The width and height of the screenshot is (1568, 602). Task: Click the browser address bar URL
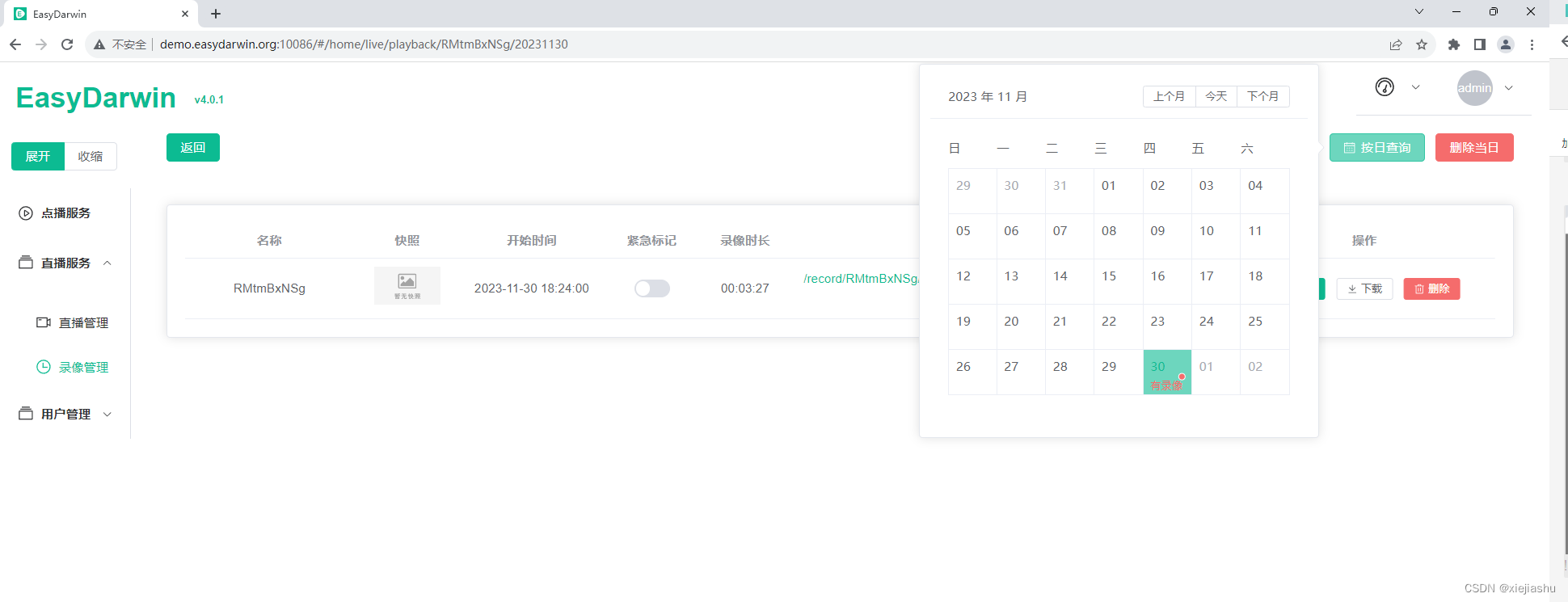(364, 44)
